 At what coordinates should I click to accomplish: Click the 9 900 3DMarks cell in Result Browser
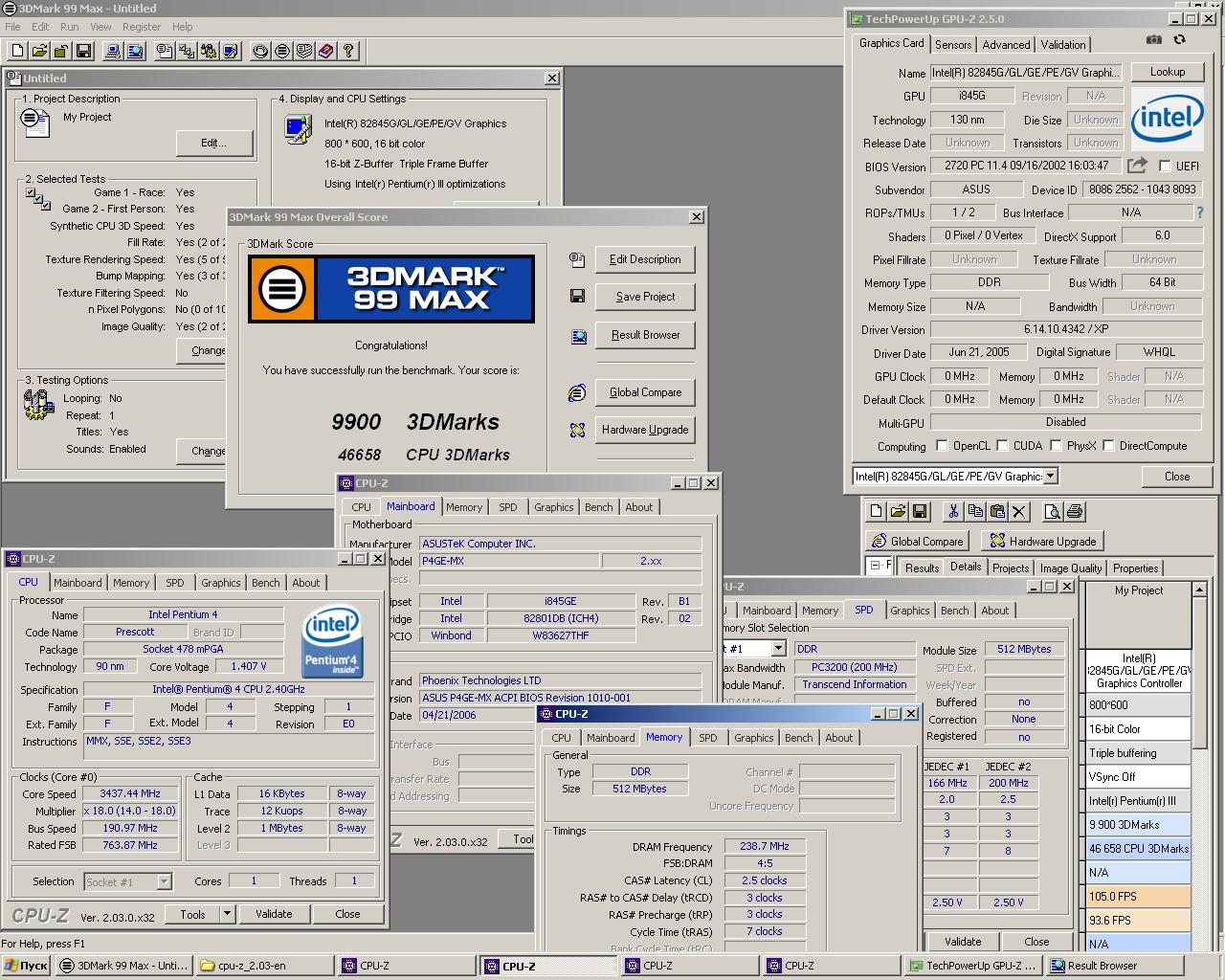1139,824
